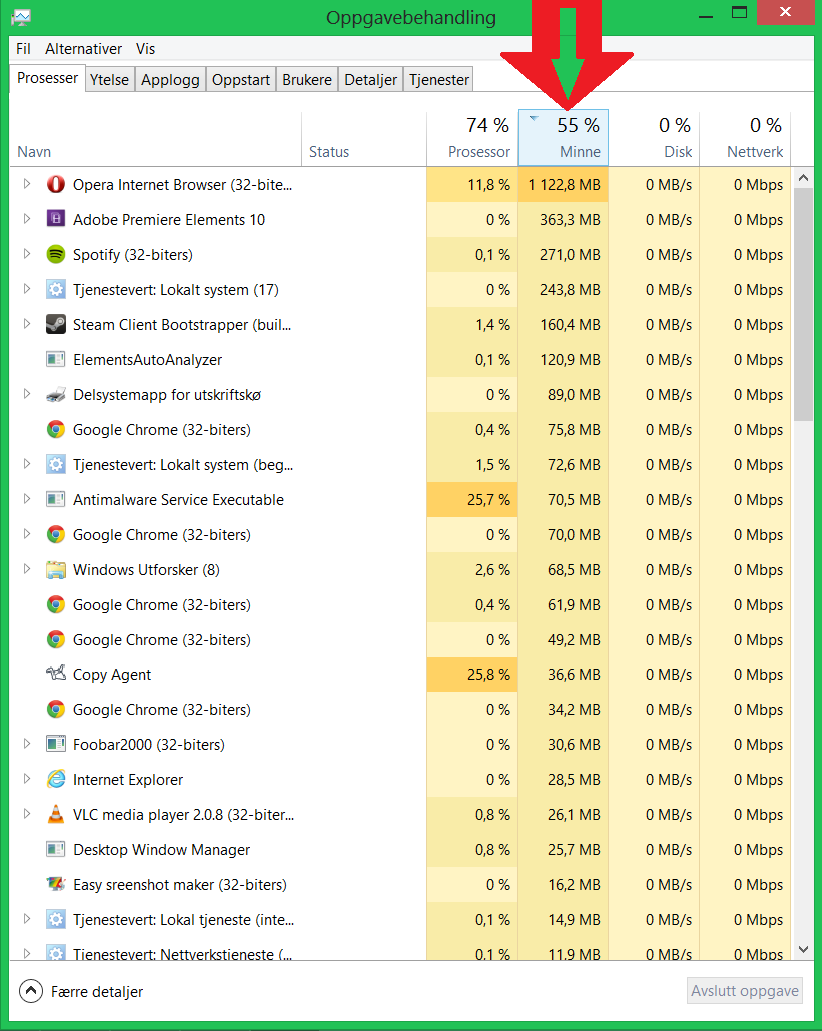
Task: Expand the Antimalware Service Executable process
Action: click(27, 499)
